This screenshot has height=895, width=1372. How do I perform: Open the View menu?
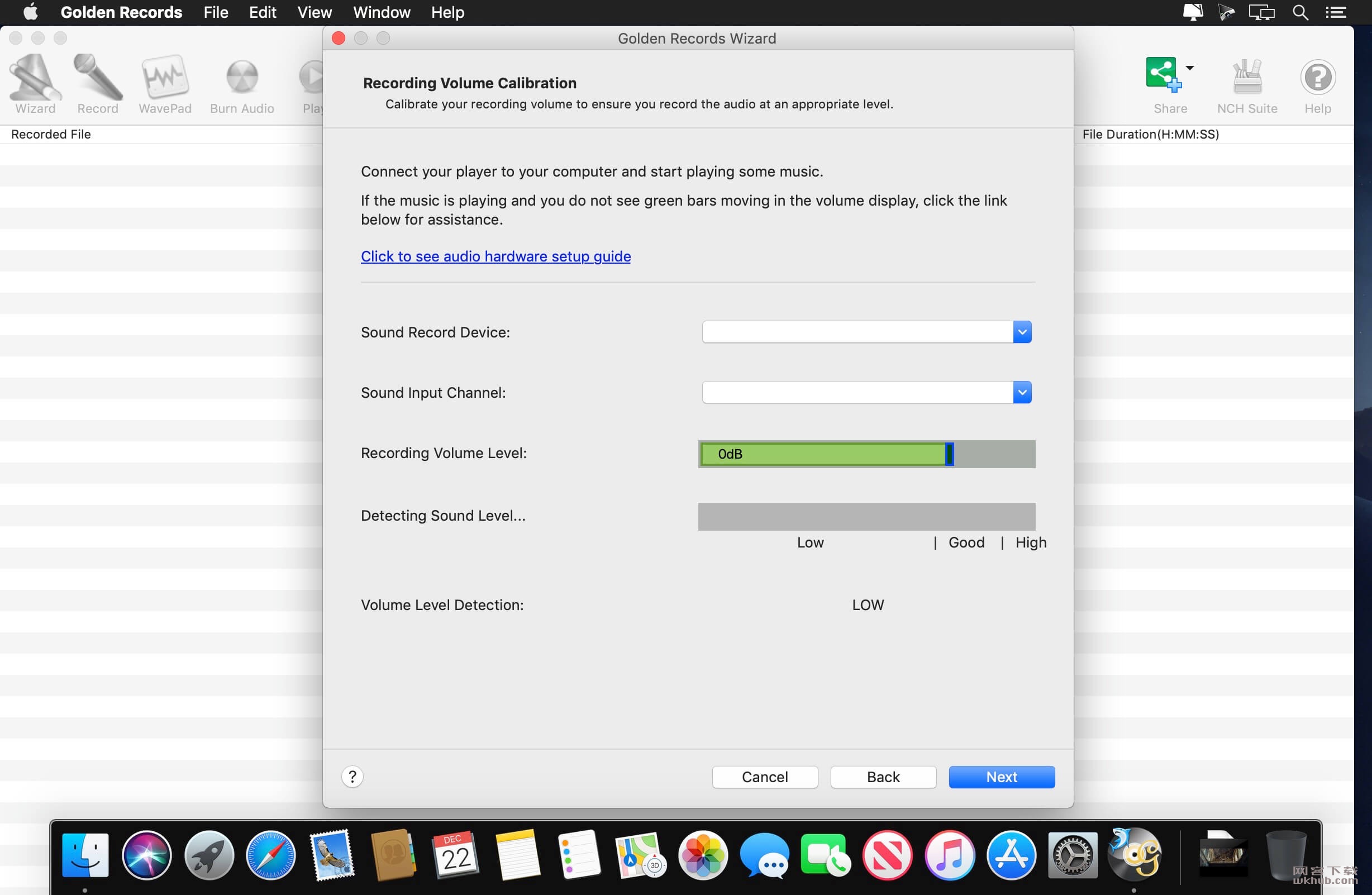coord(314,12)
